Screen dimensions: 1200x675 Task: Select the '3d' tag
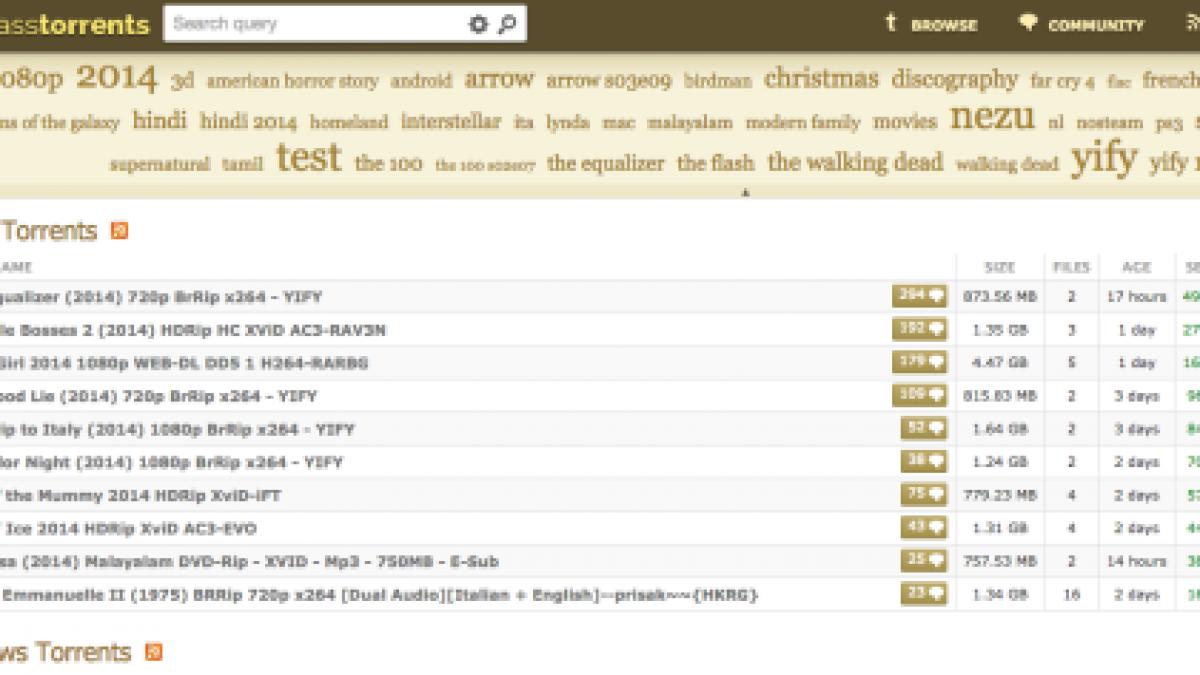tap(182, 81)
